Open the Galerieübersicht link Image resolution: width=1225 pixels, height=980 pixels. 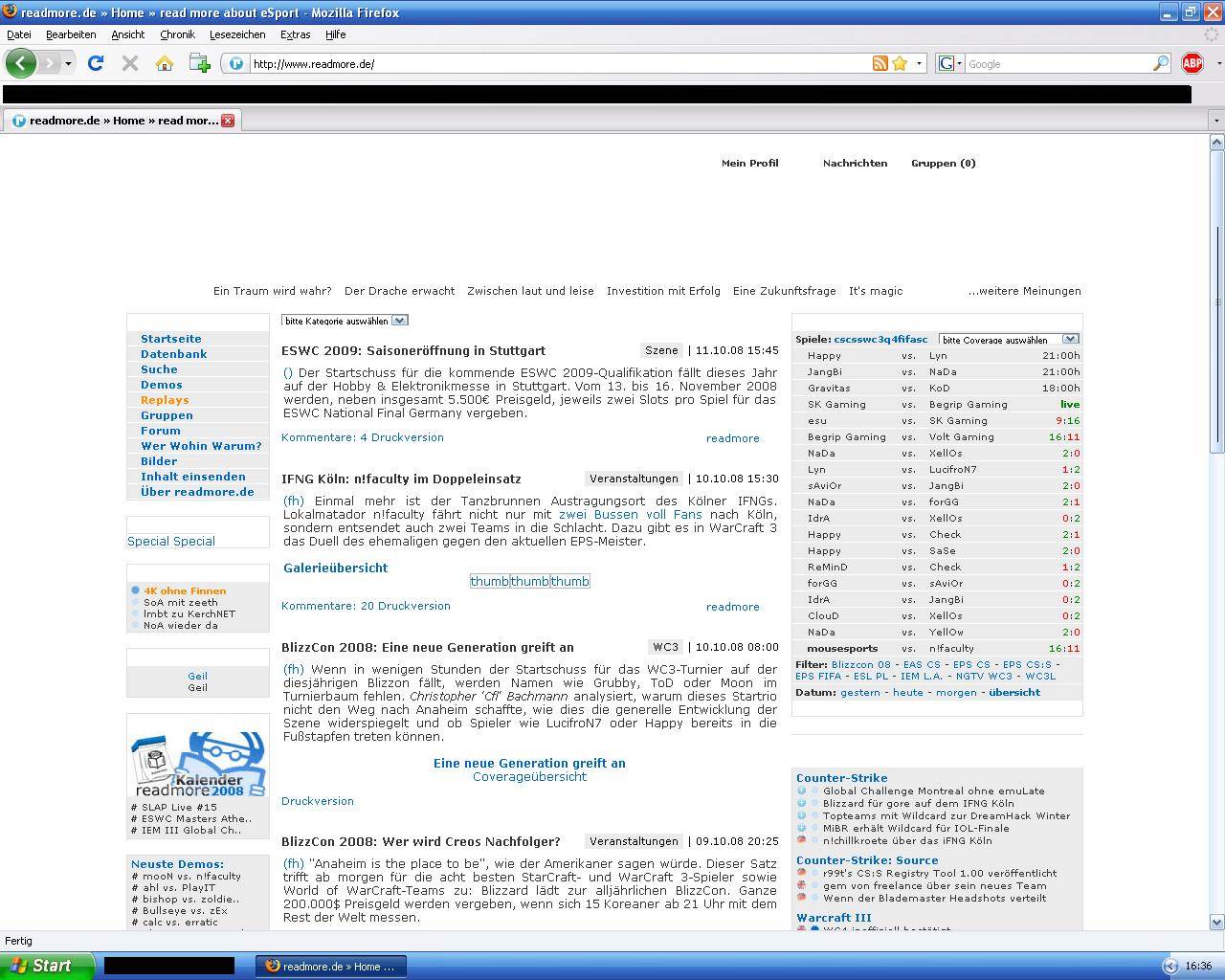[x=335, y=568]
